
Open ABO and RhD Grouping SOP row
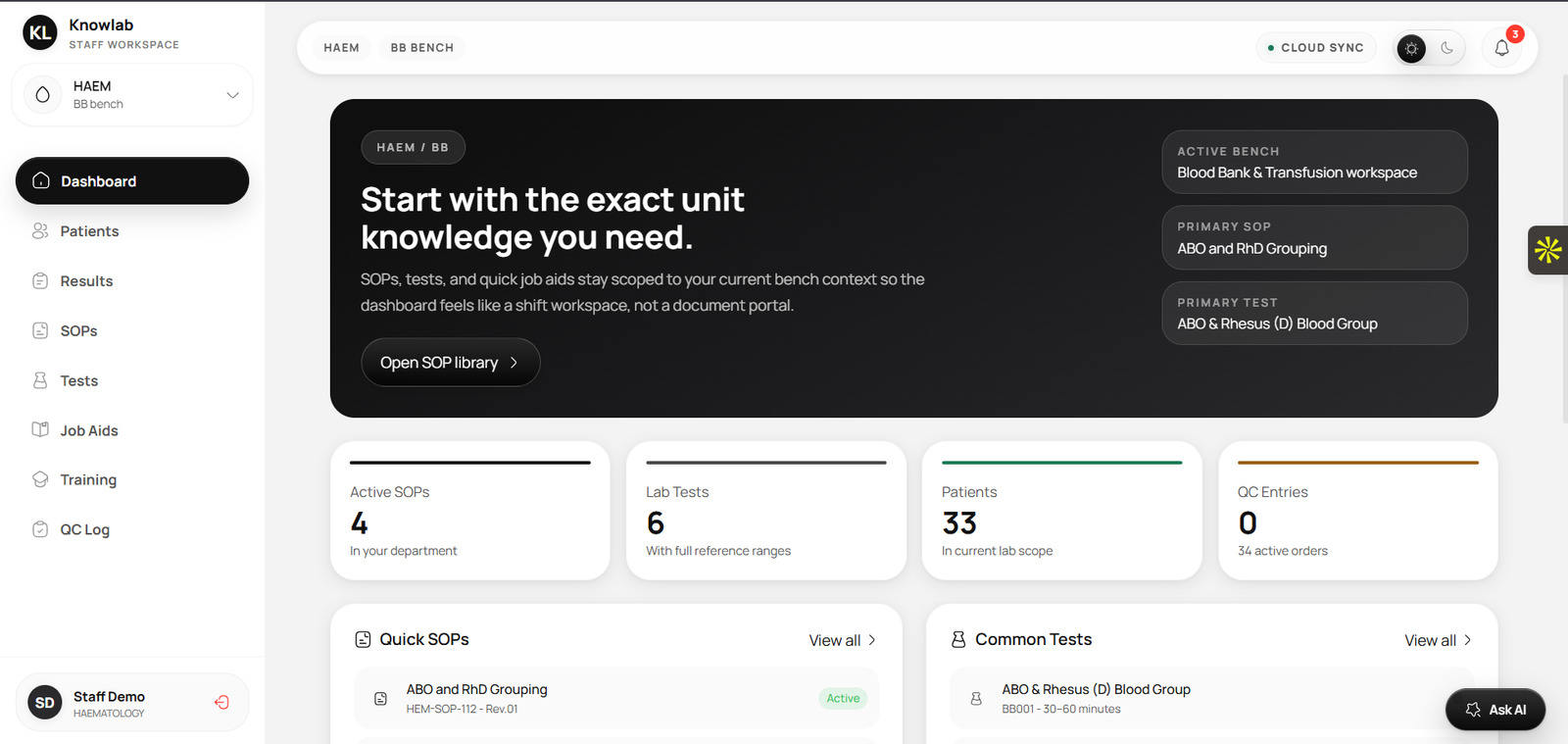tap(616, 698)
